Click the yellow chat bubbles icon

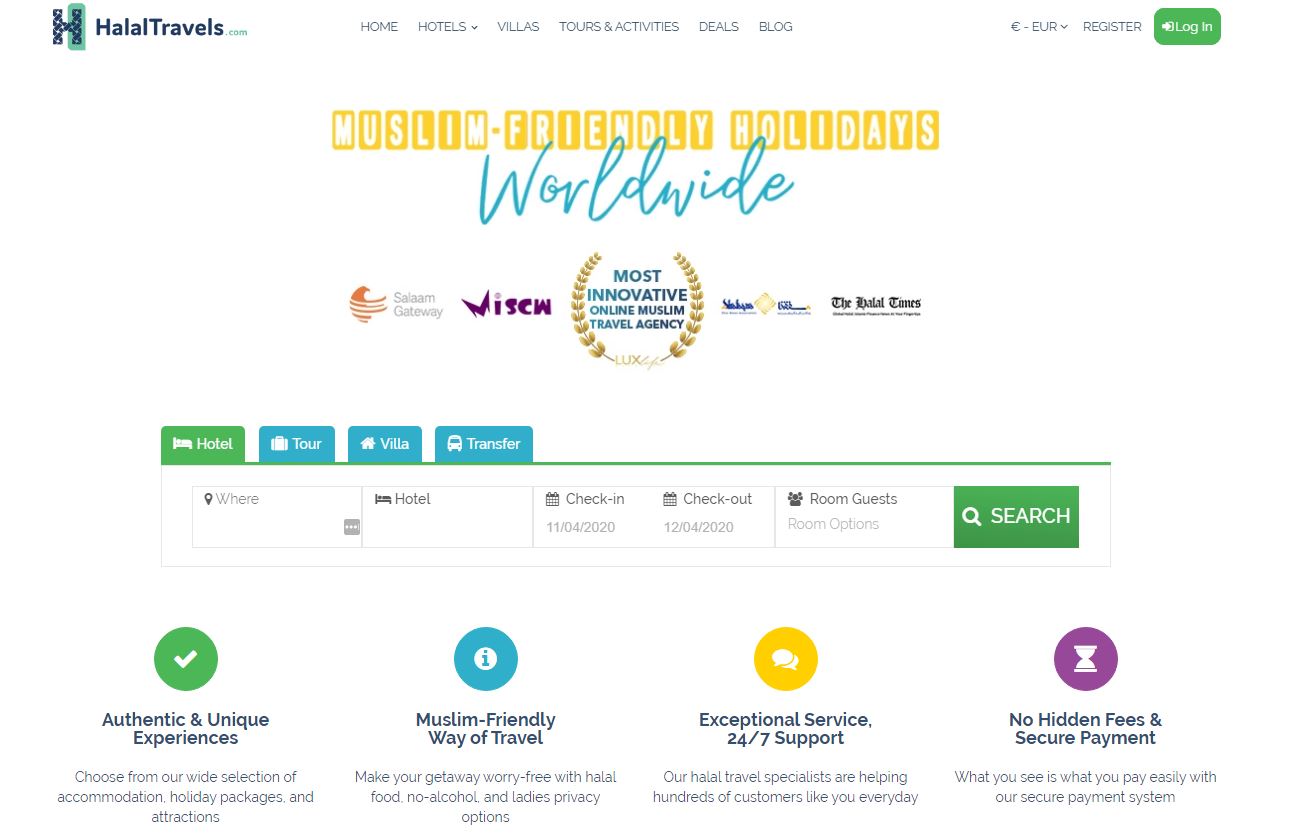pyautogui.click(x=786, y=659)
